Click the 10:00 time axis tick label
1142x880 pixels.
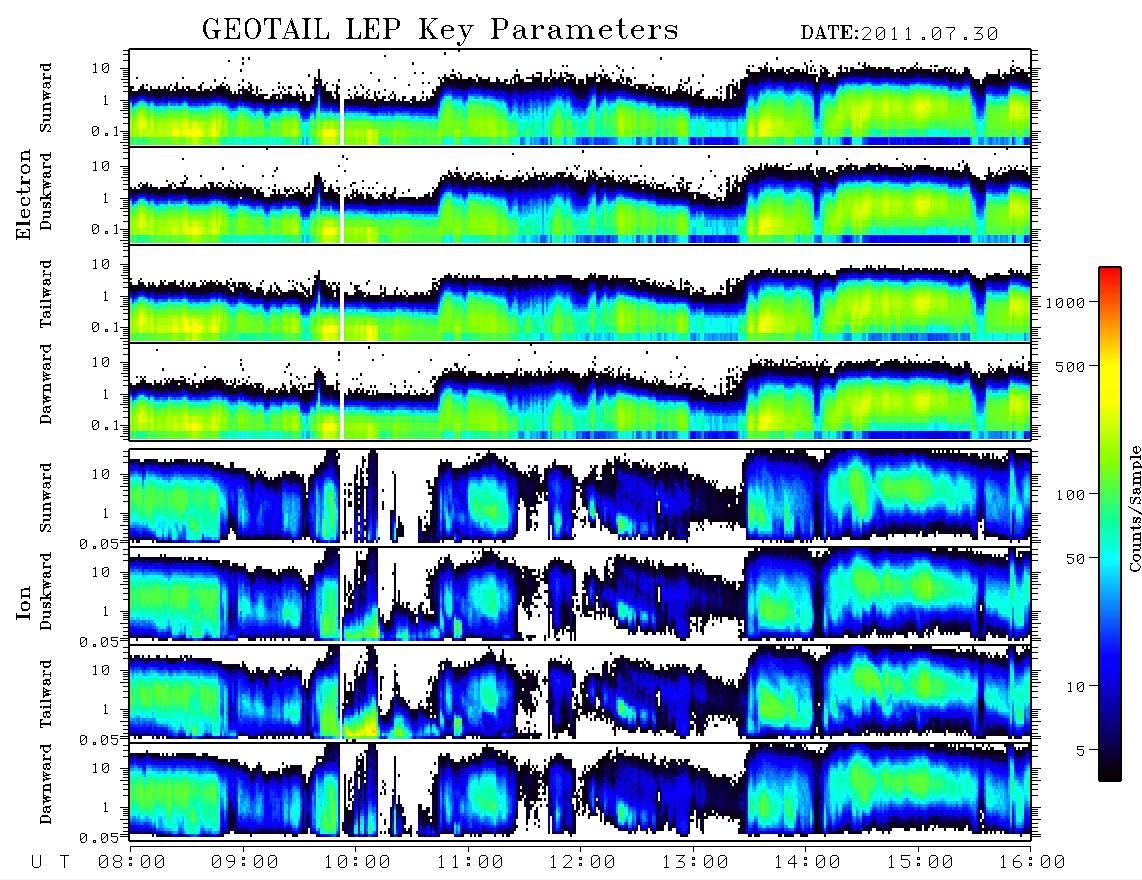pyautogui.click(x=357, y=863)
